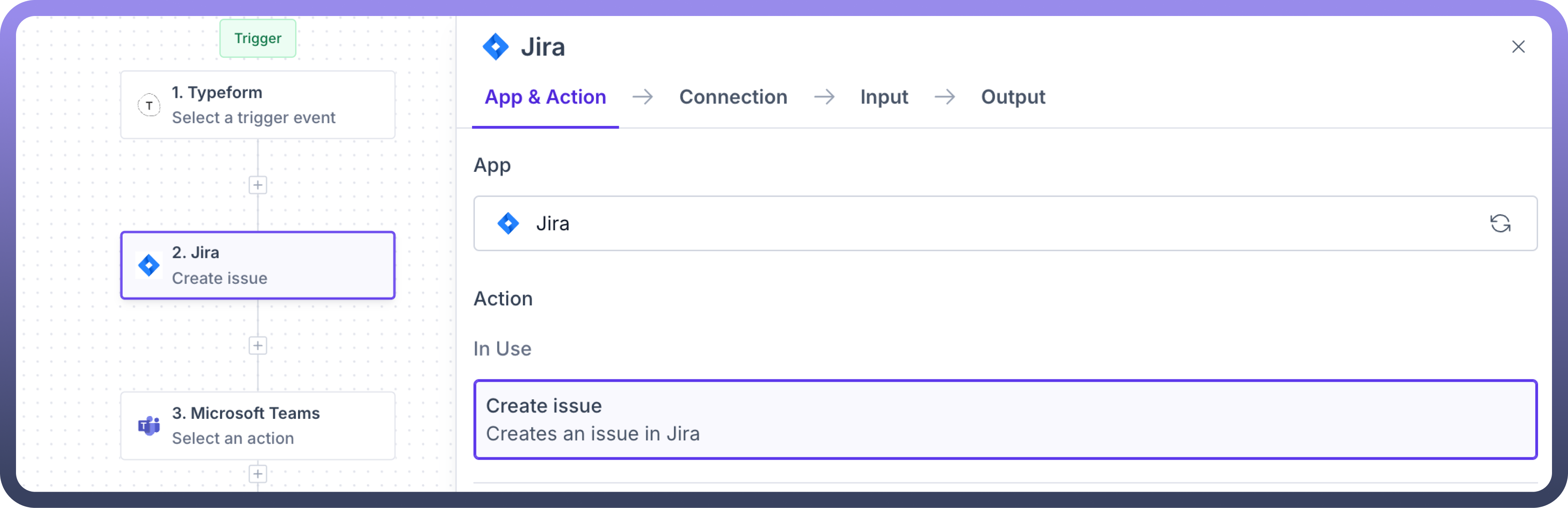Select the Create issue action
This screenshot has height=508, width=1568.
point(1005,419)
